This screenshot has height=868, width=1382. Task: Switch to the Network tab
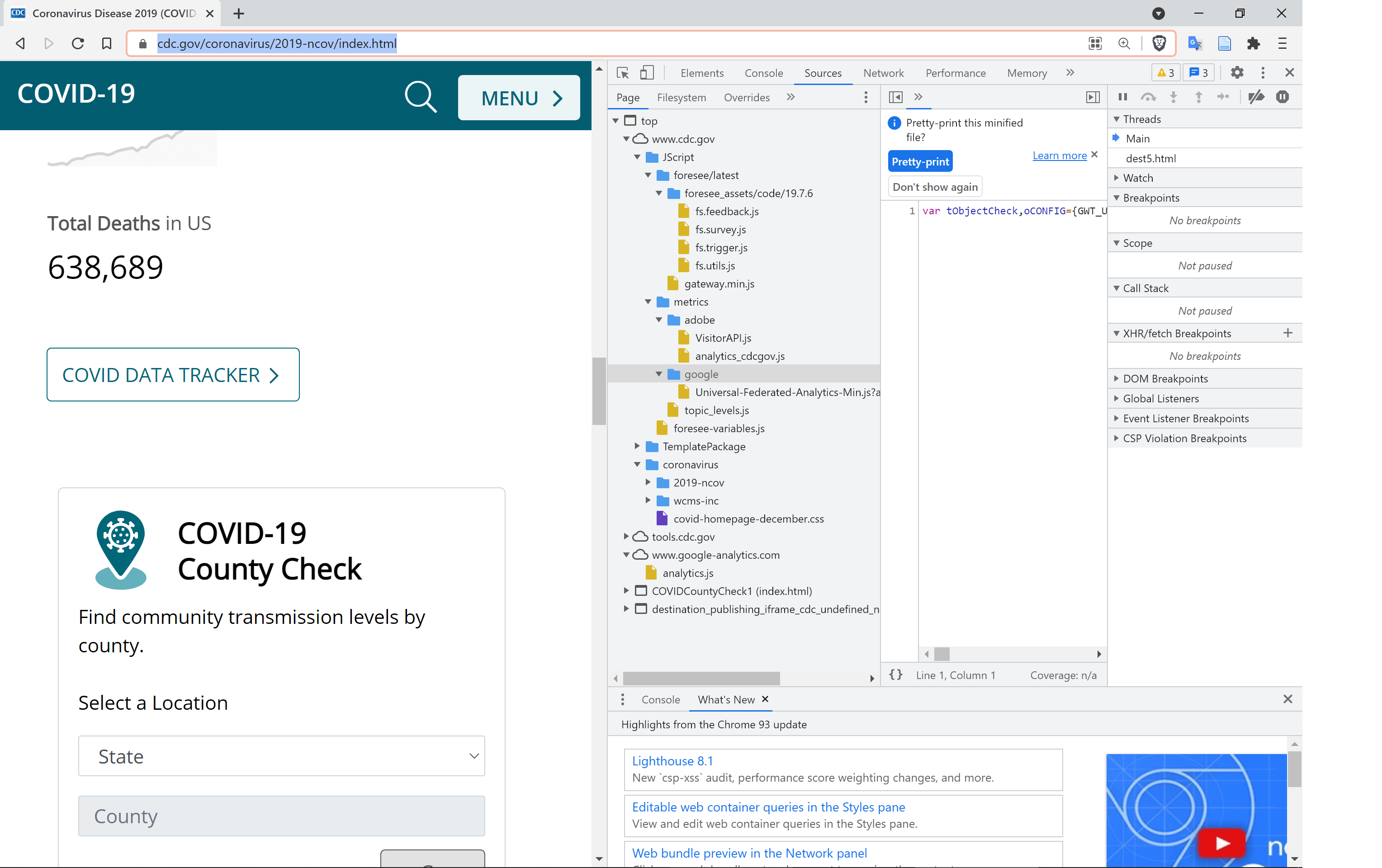click(x=883, y=73)
